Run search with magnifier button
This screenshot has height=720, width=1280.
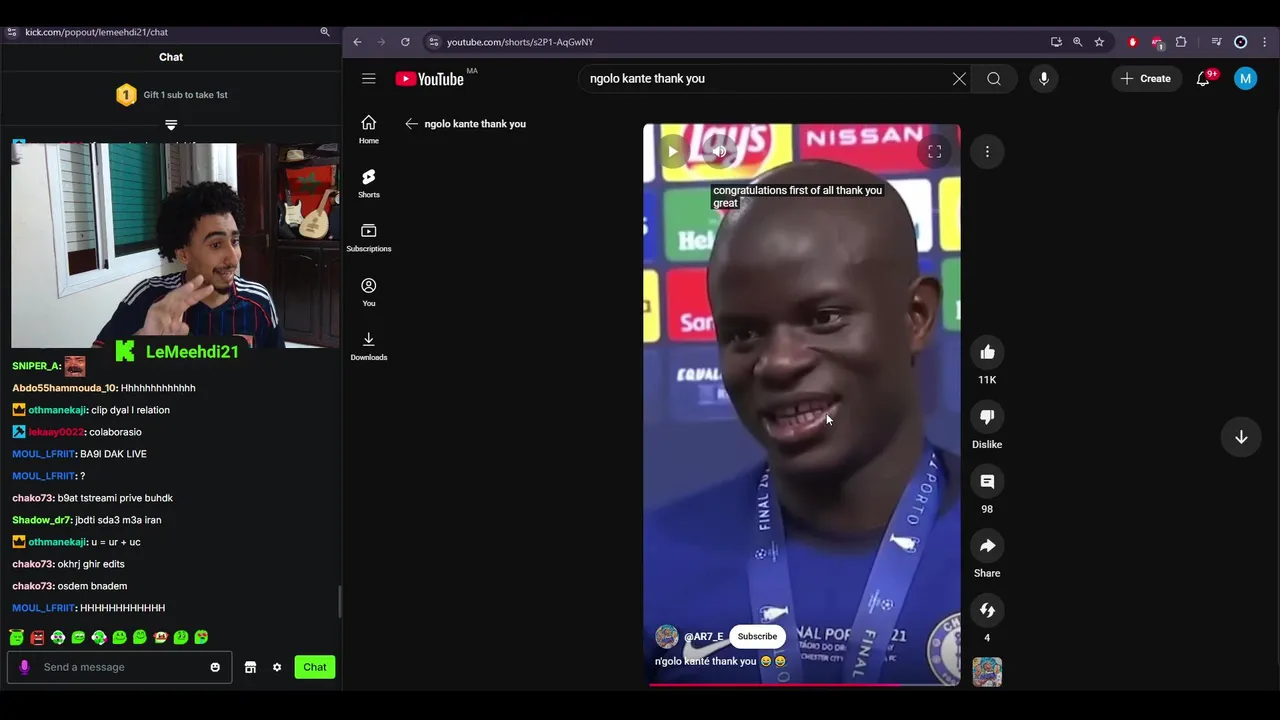coord(994,79)
